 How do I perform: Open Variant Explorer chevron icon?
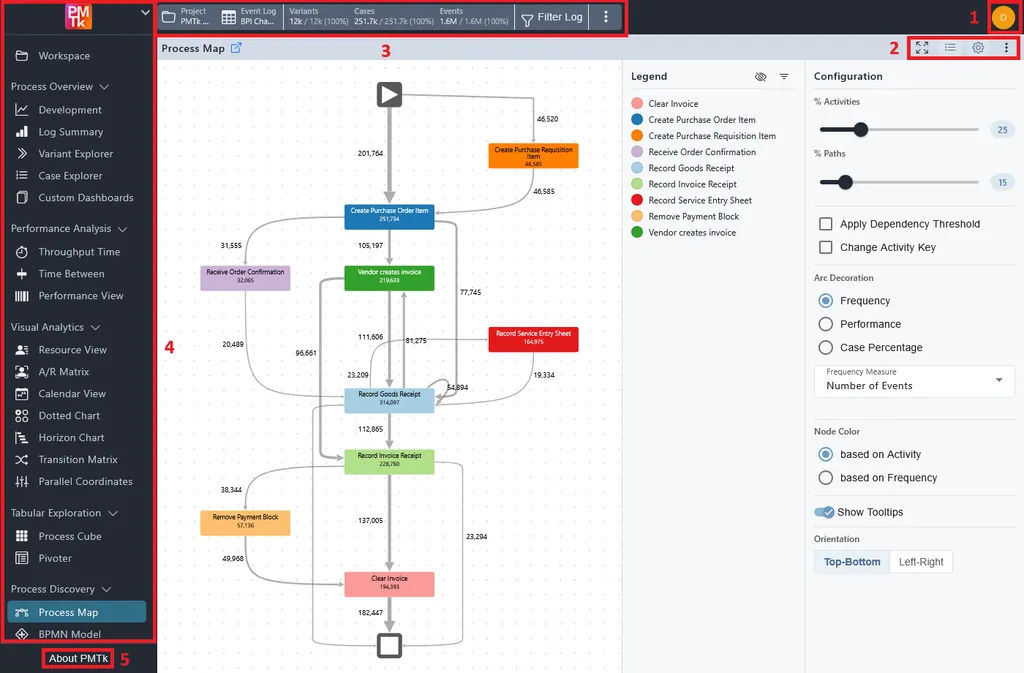[x=22, y=153]
